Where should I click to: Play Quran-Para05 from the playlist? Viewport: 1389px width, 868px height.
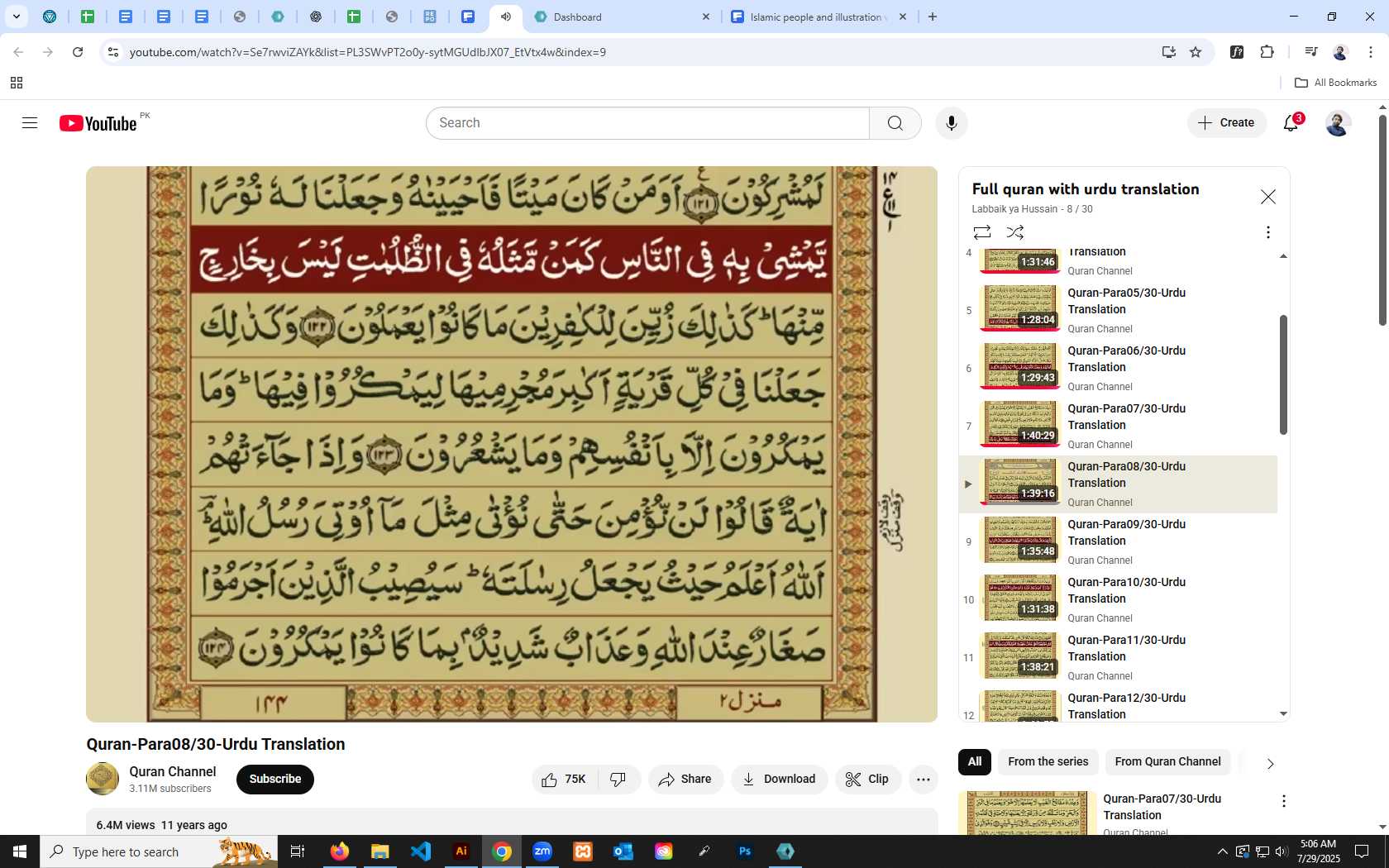1118,310
